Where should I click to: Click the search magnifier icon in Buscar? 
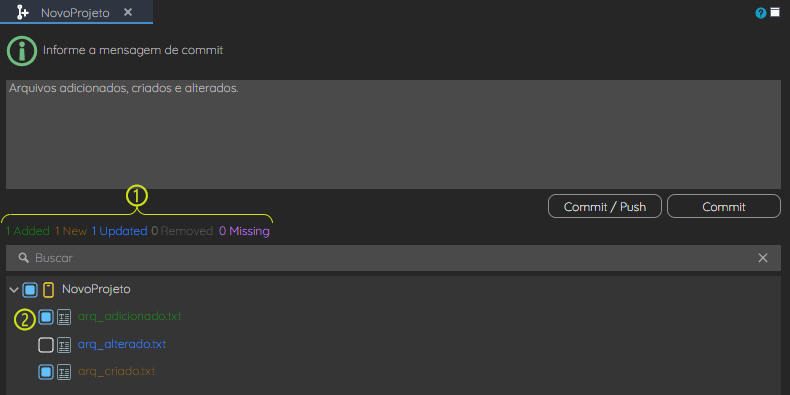23,258
